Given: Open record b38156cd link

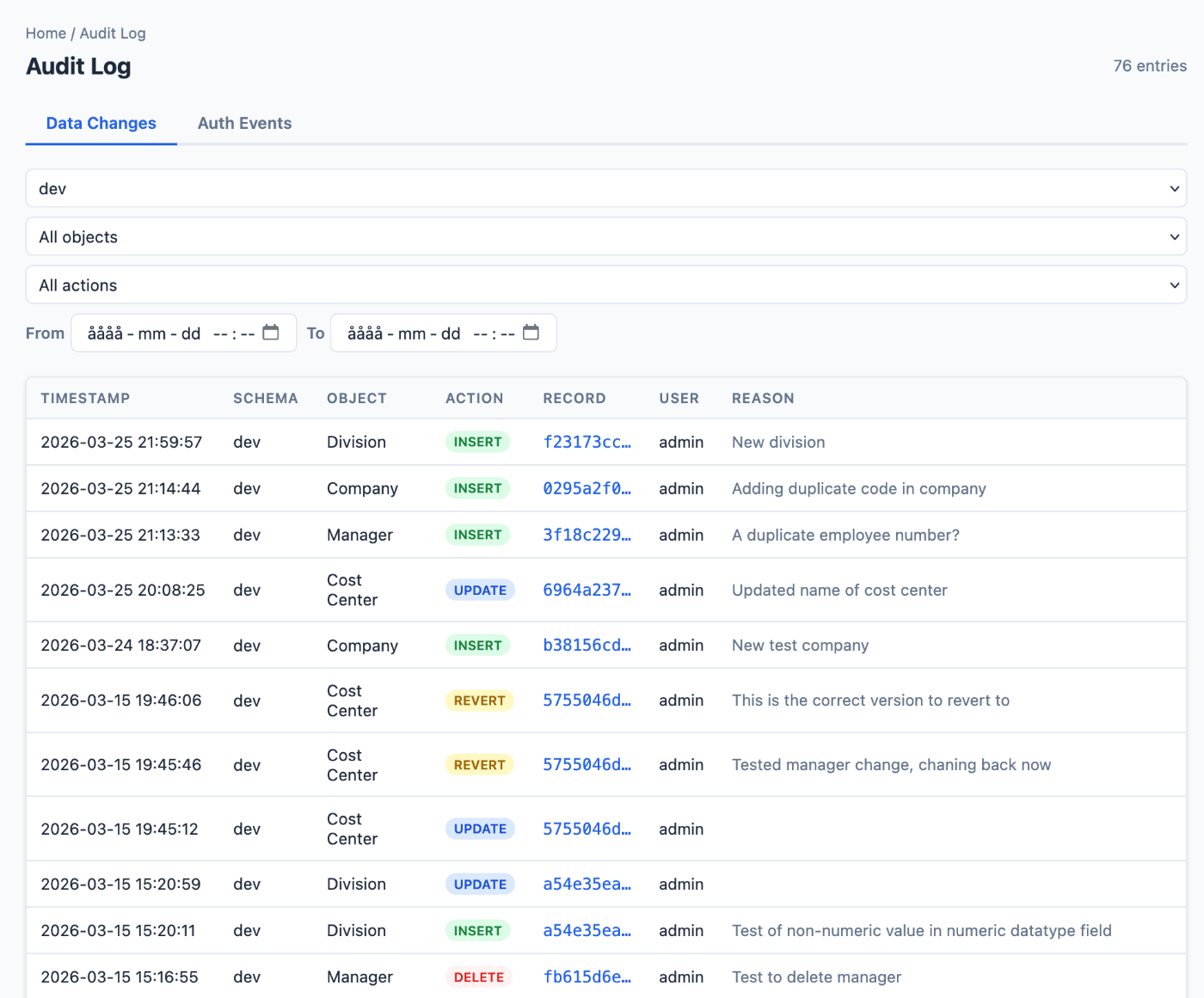Looking at the screenshot, I should tap(587, 645).
